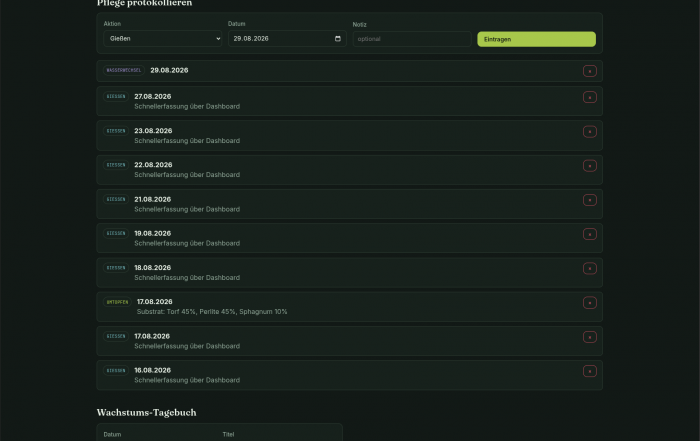Select the date text 27.08.2026
This screenshot has height=441, width=700.
point(153,96)
